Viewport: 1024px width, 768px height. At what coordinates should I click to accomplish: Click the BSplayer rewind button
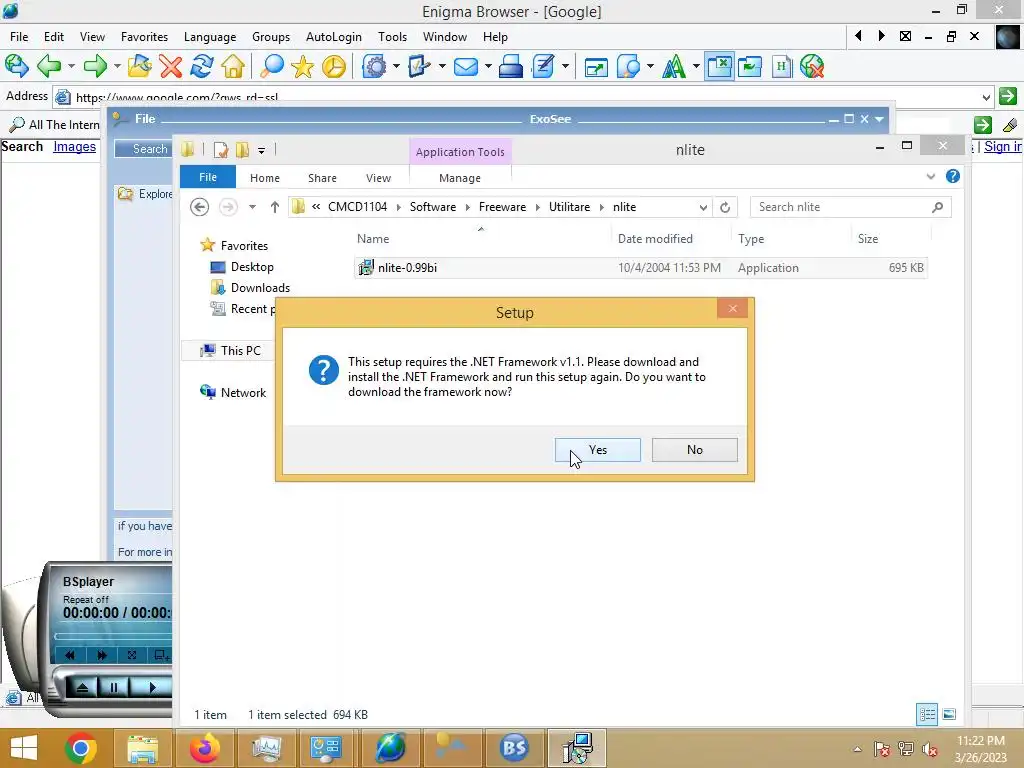pos(70,654)
